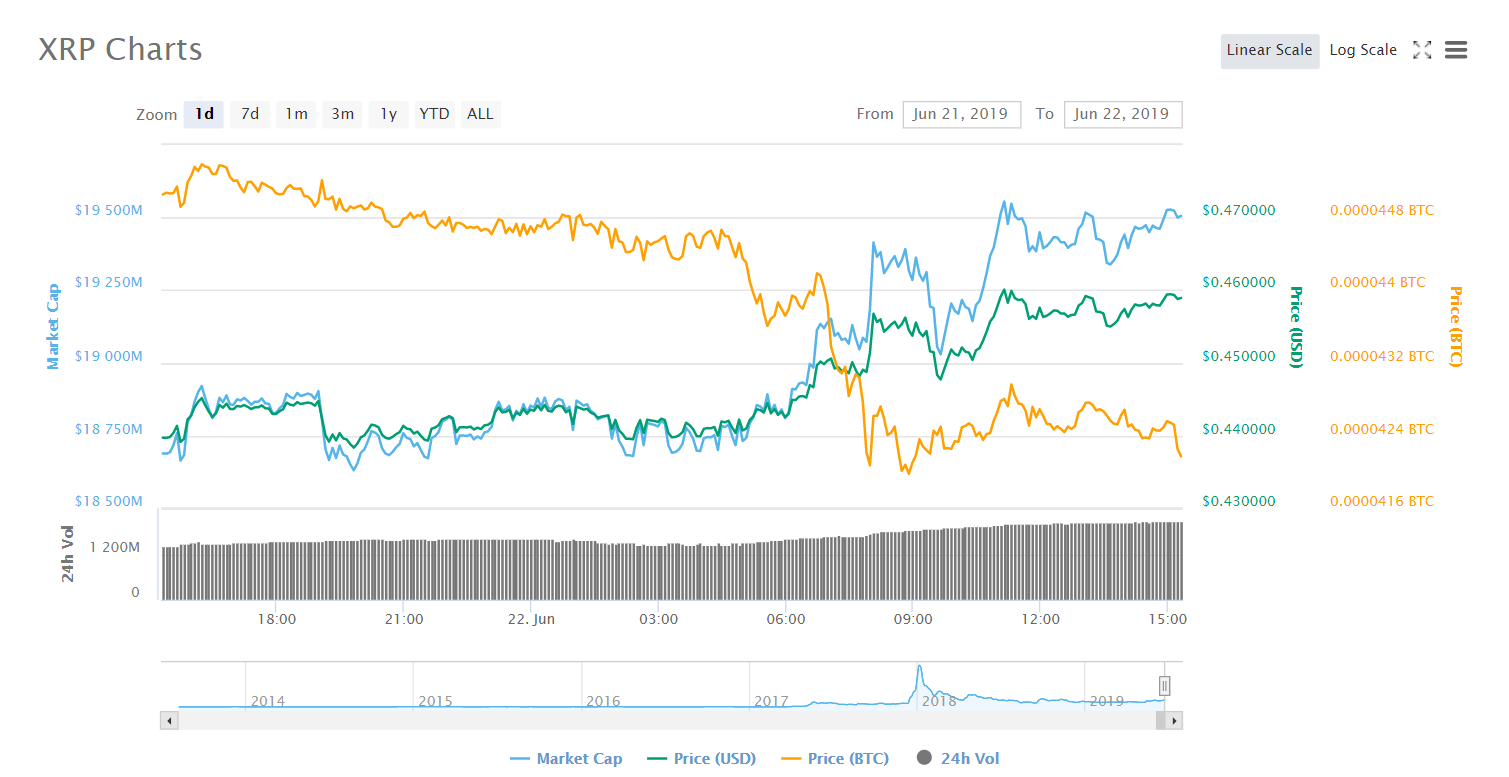Click the 09:00 time axis label
Viewport: 1509px width, 777px height.
913,620
